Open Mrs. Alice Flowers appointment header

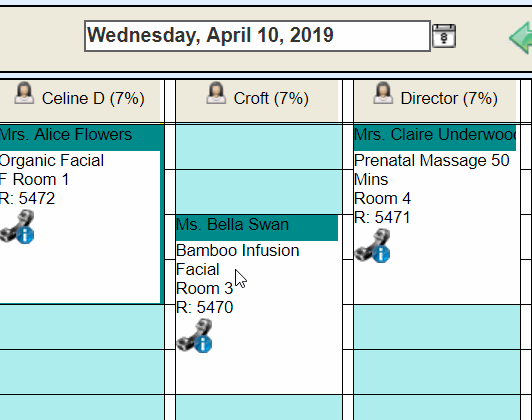point(80,137)
